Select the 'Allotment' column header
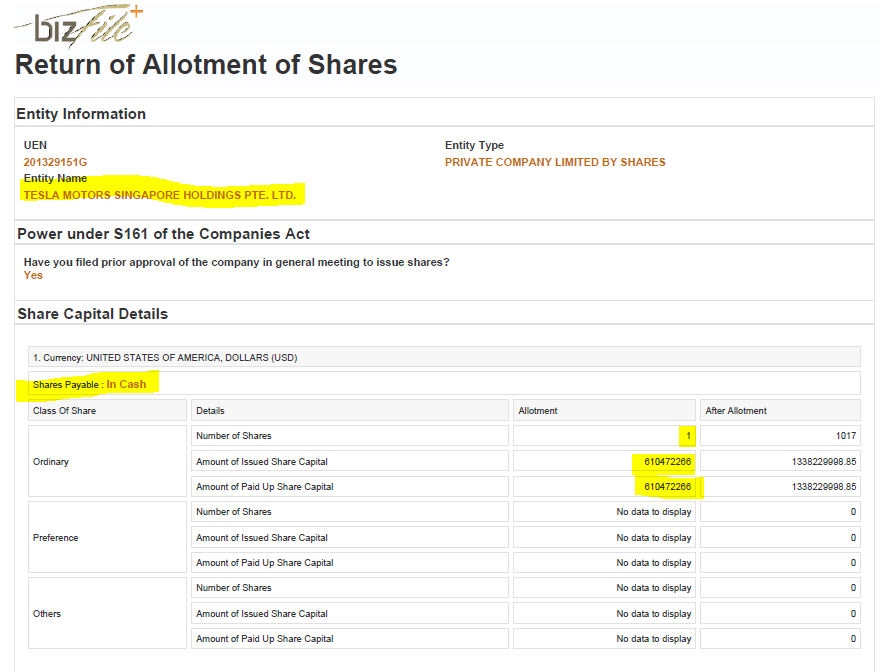Viewport: 893px width, 672px height. click(604, 411)
